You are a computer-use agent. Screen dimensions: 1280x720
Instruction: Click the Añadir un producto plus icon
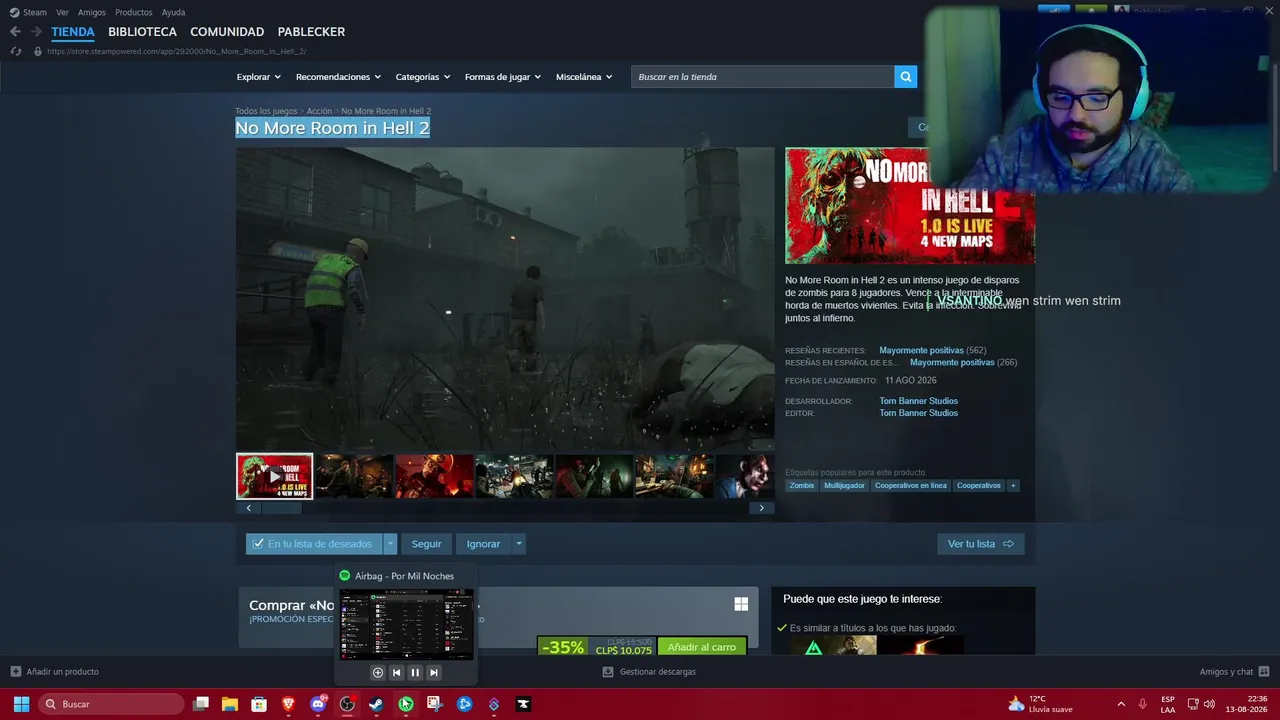tap(15, 672)
